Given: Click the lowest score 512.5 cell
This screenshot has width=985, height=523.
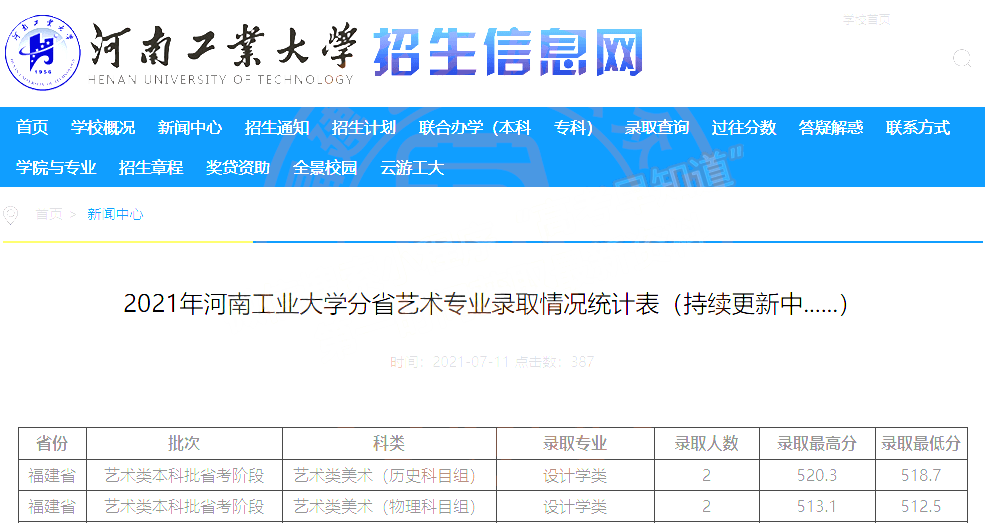Looking at the screenshot, I should pyautogui.click(x=921, y=506).
